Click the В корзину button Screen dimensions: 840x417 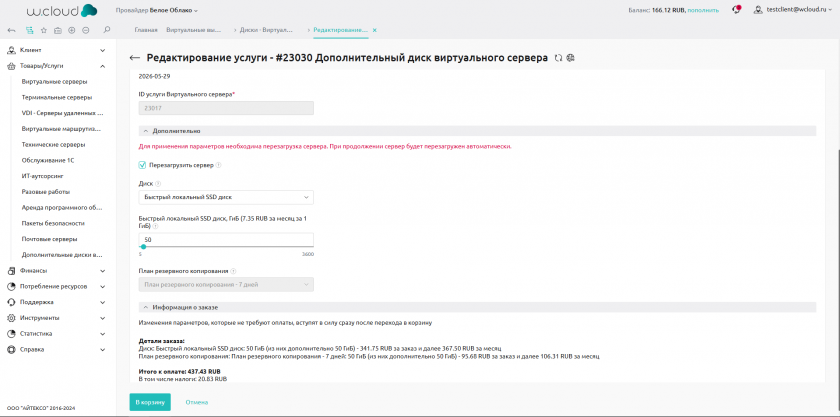click(150, 402)
